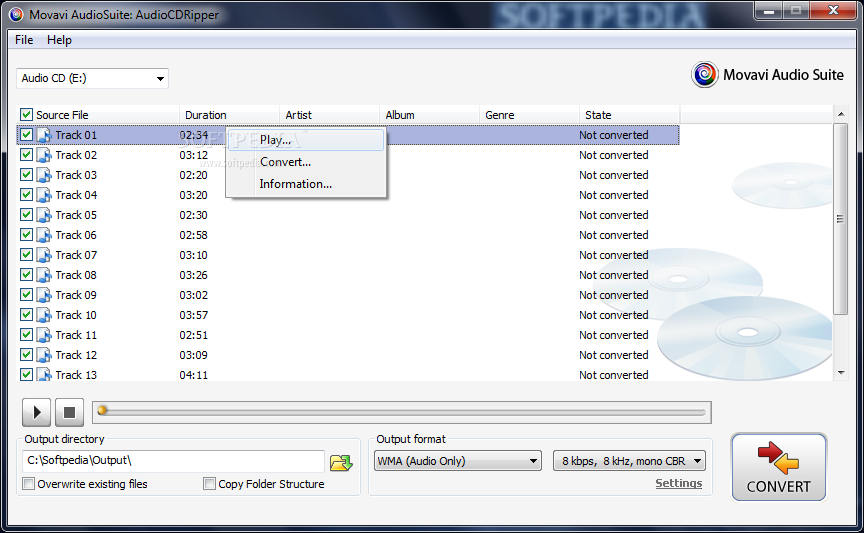This screenshot has height=533, width=864.
Task: Uncheck the Track 01 checkbox
Action: click(x=26, y=134)
